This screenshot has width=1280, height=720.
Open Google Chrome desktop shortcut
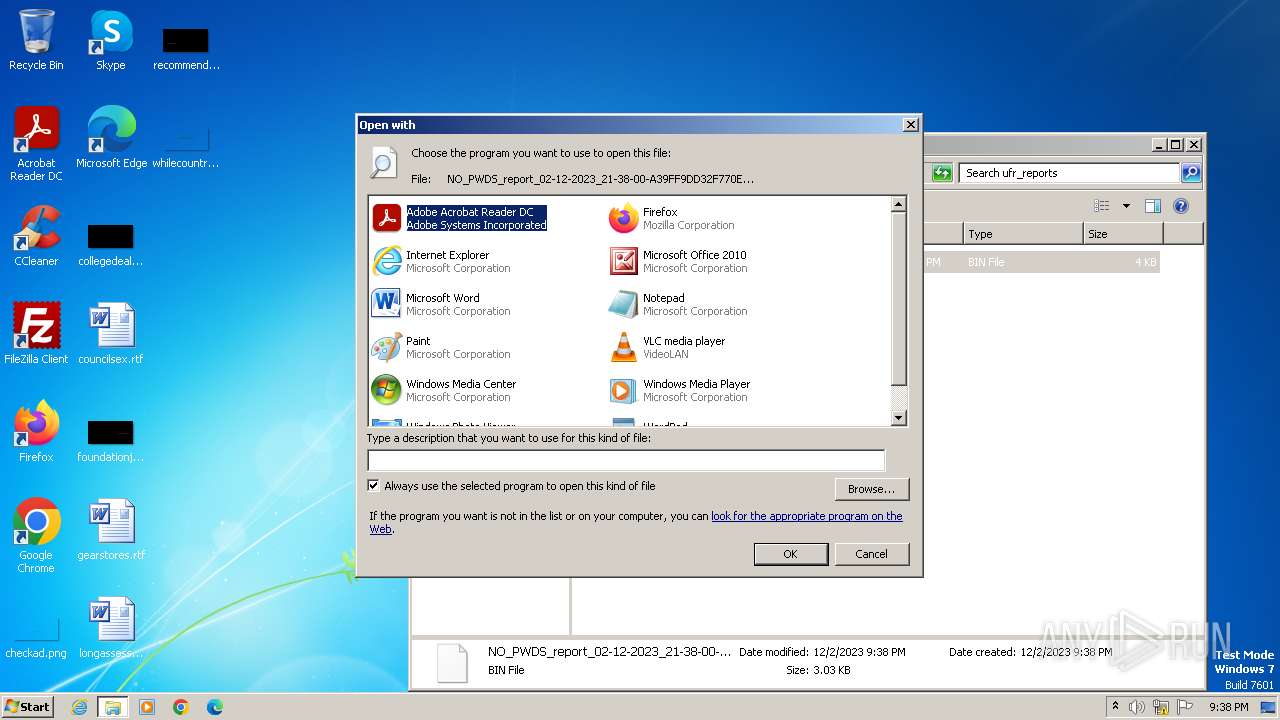tap(36, 536)
